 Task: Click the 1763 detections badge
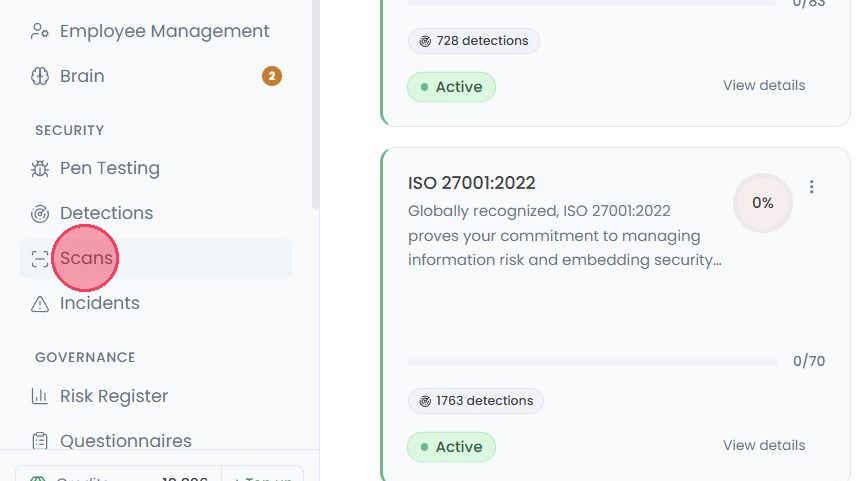coord(476,401)
